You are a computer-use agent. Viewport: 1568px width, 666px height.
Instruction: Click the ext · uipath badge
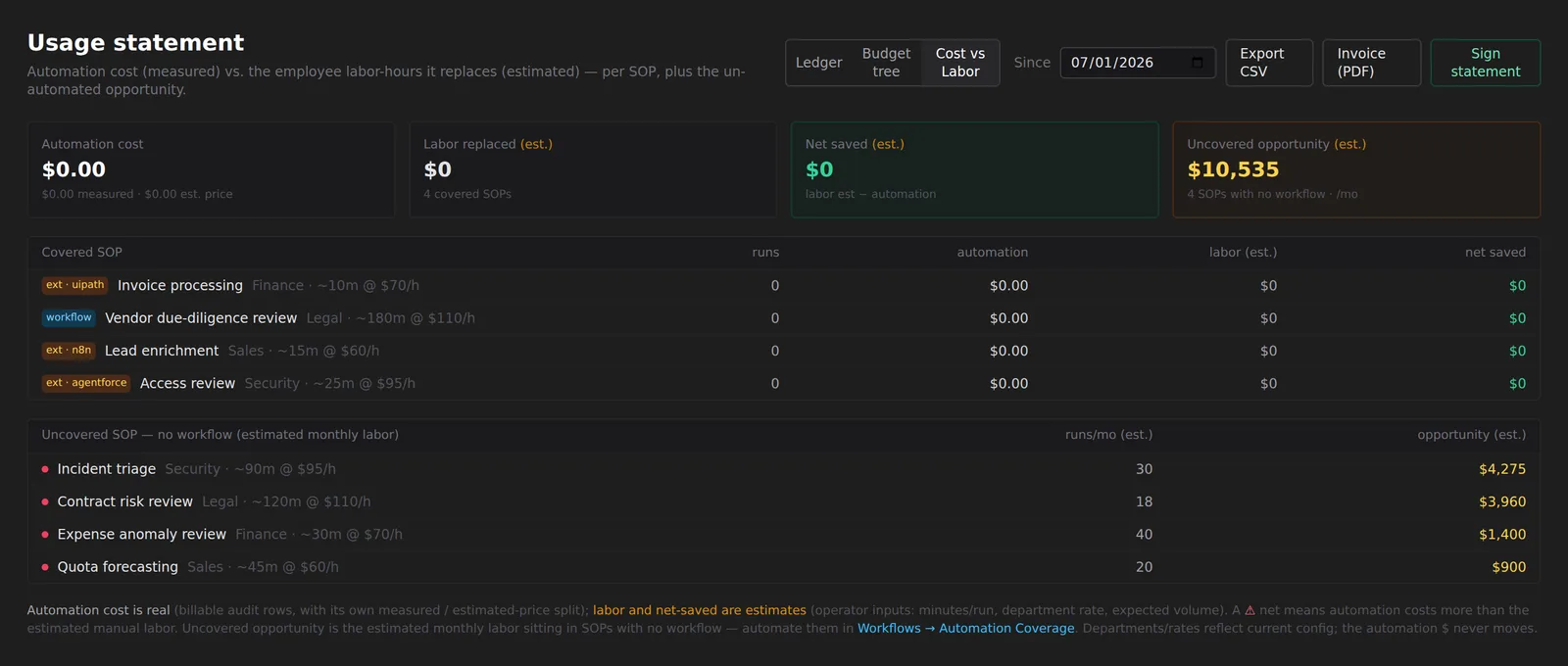[x=74, y=285]
